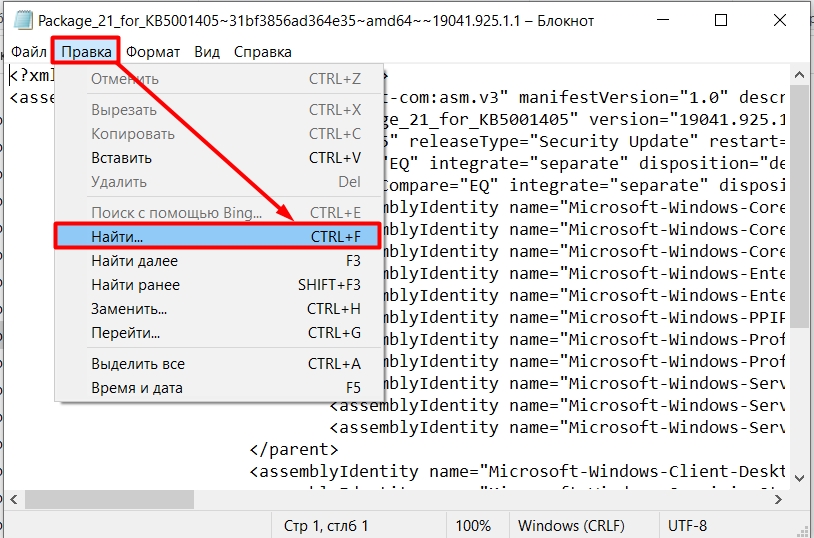
Task: Choose Найти ранее menu entry
Action: pyautogui.click(x=135, y=285)
